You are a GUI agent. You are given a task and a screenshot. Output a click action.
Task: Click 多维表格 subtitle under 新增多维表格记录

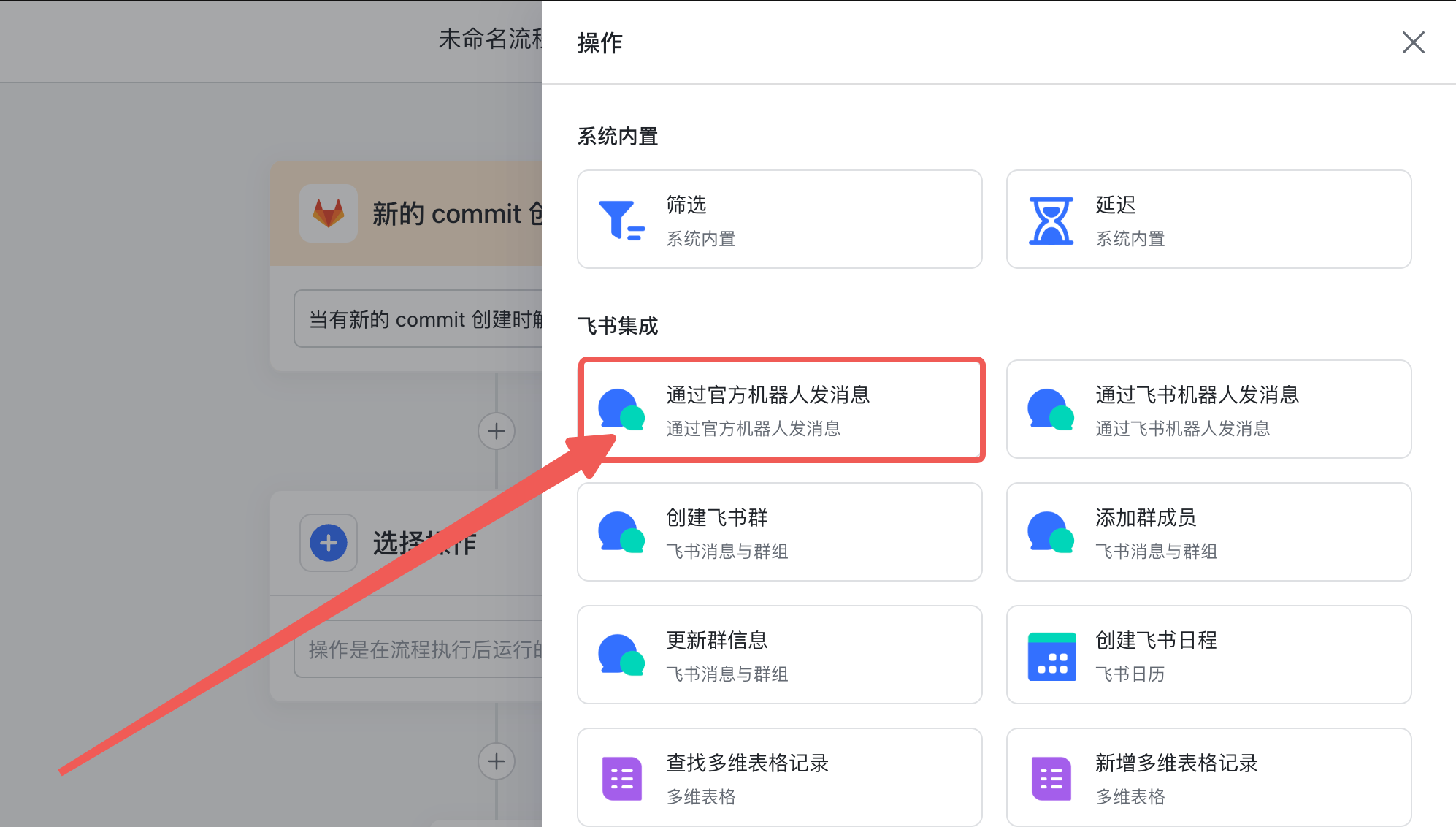tap(1130, 796)
